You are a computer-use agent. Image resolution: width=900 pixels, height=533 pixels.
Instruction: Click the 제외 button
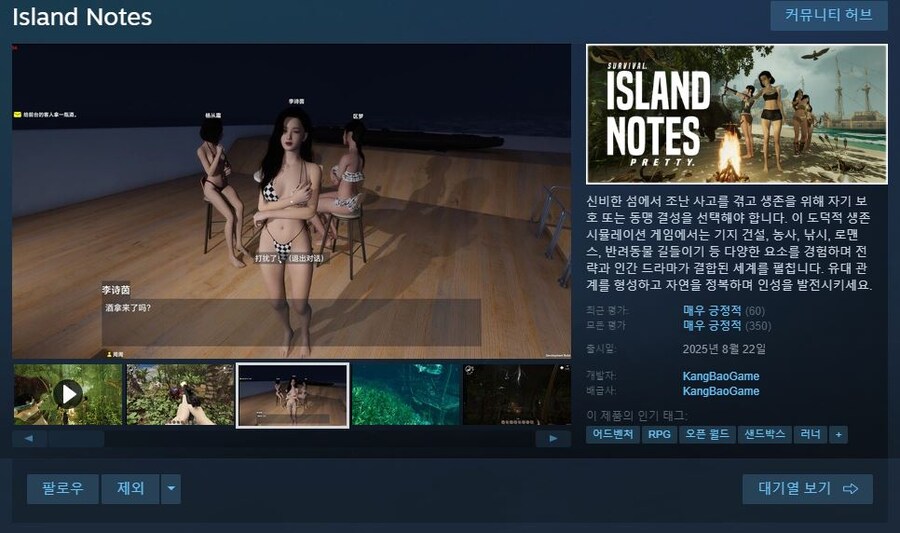pos(131,489)
